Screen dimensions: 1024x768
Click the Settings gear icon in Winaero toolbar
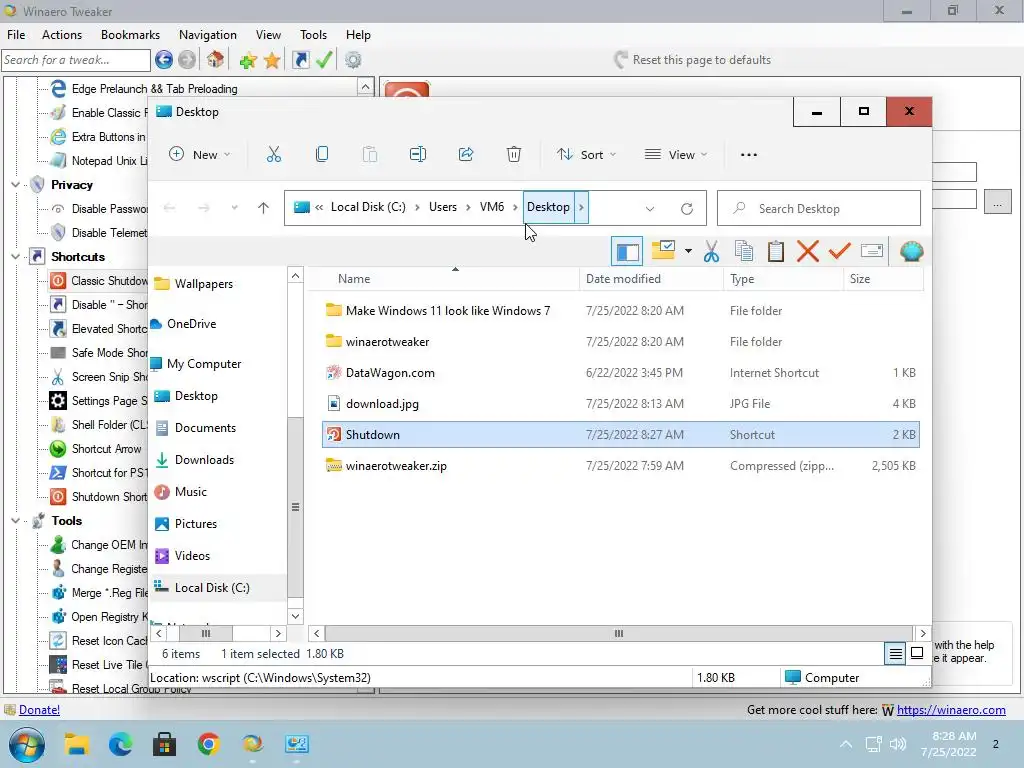pos(353,60)
